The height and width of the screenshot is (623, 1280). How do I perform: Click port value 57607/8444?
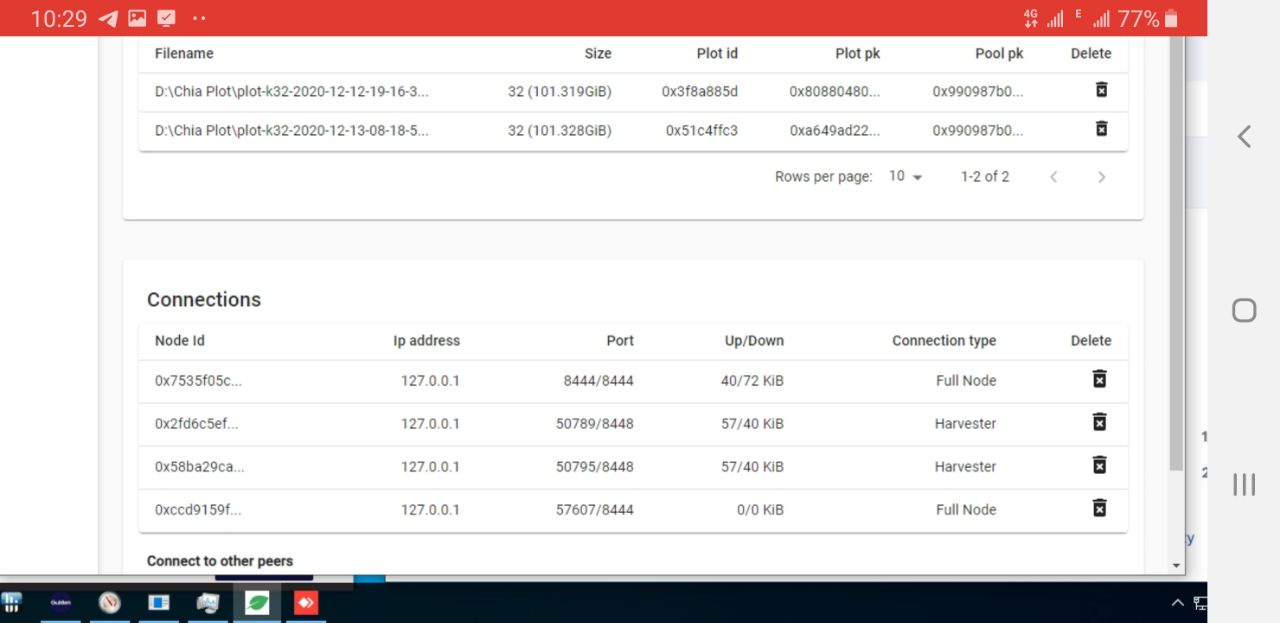(595, 509)
